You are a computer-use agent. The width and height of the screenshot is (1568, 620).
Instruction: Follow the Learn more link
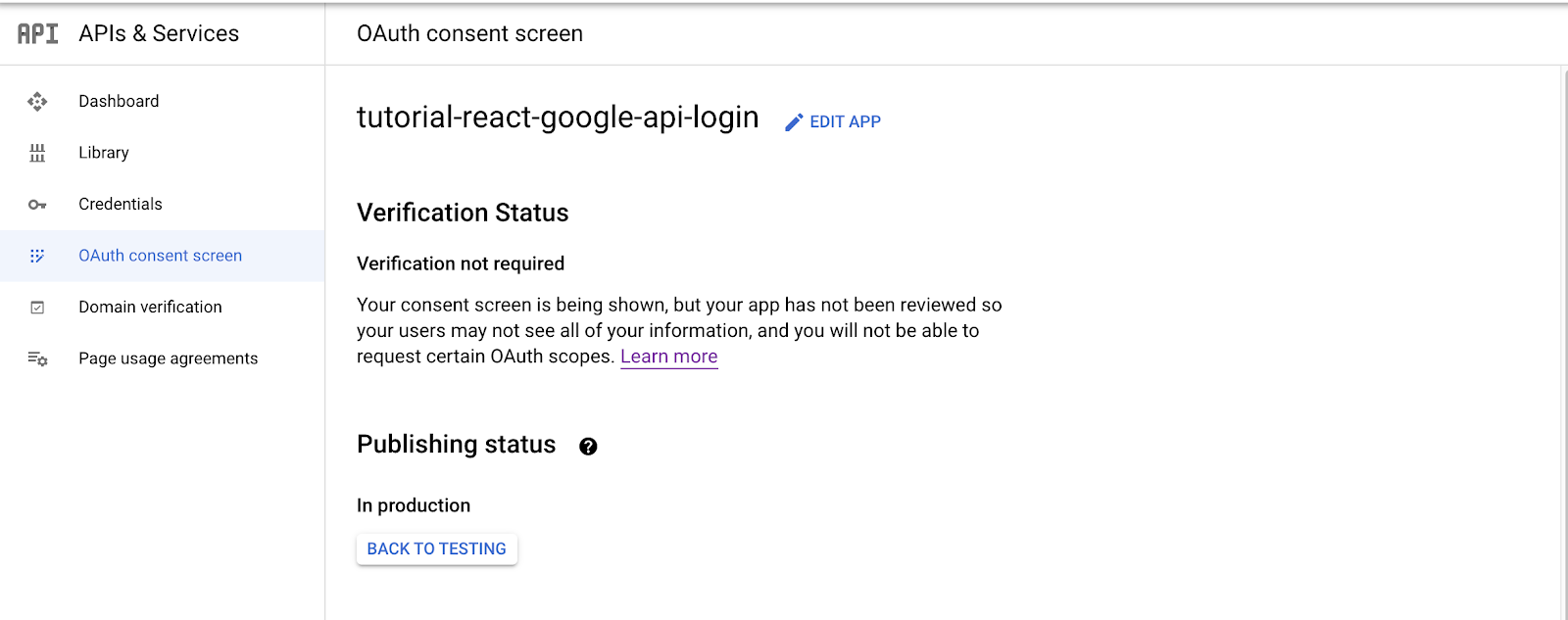[x=668, y=357]
